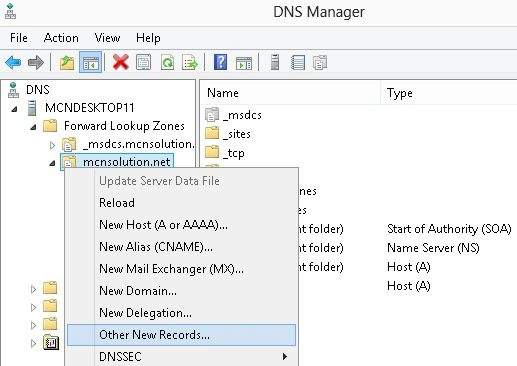This screenshot has height=366, width=517.
Task: Select the _sites list entry
Action: [236, 134]
